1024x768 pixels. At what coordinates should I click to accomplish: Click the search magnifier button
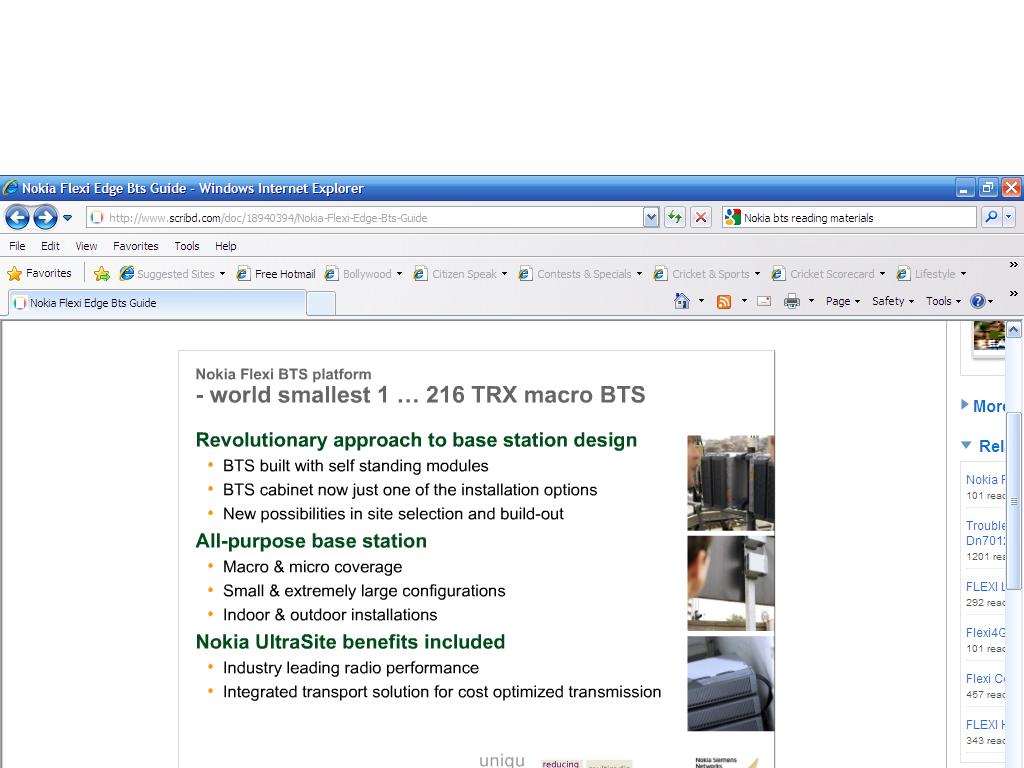[990, 217]
